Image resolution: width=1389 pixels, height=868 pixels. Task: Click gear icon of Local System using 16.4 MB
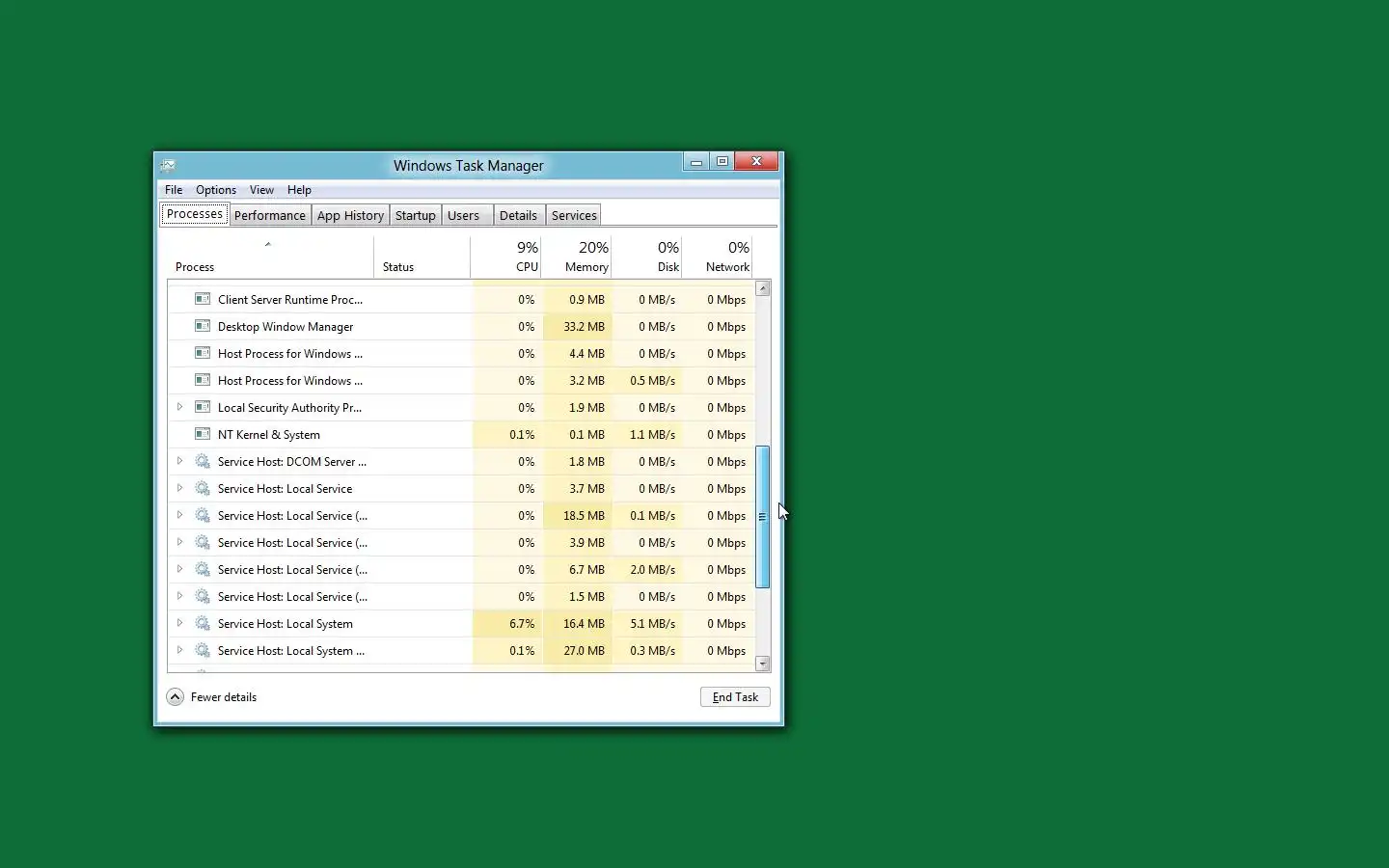point(203,623)
